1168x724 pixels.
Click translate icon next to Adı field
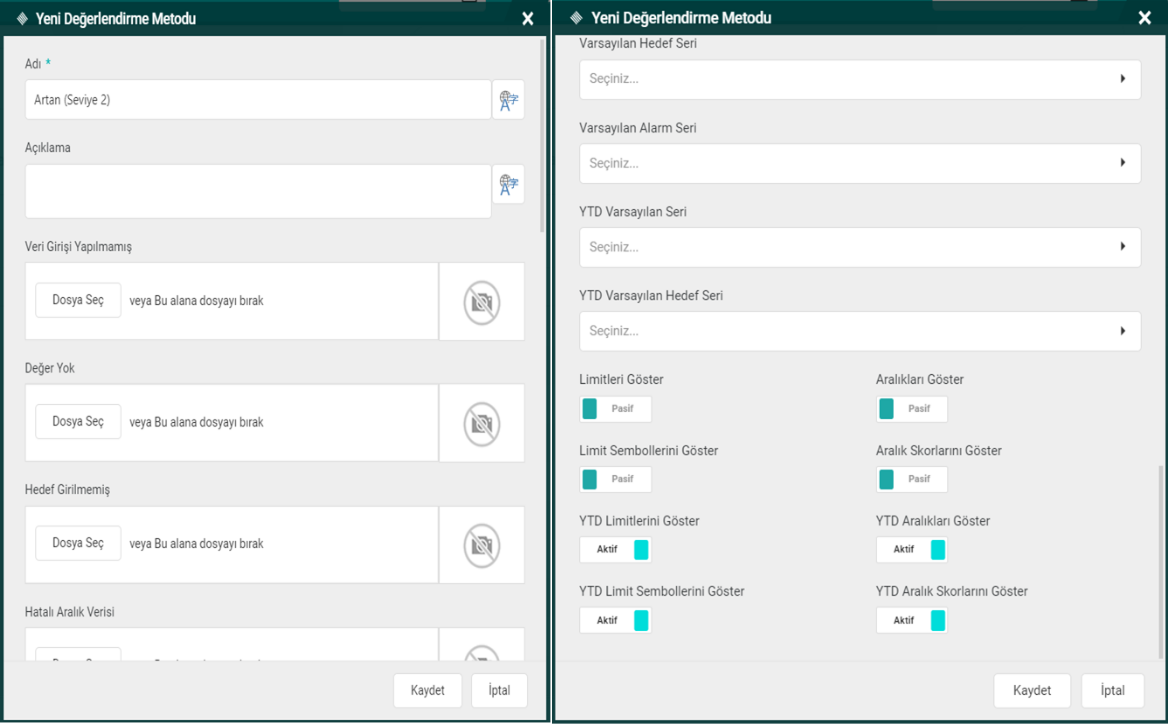point(508,100)
